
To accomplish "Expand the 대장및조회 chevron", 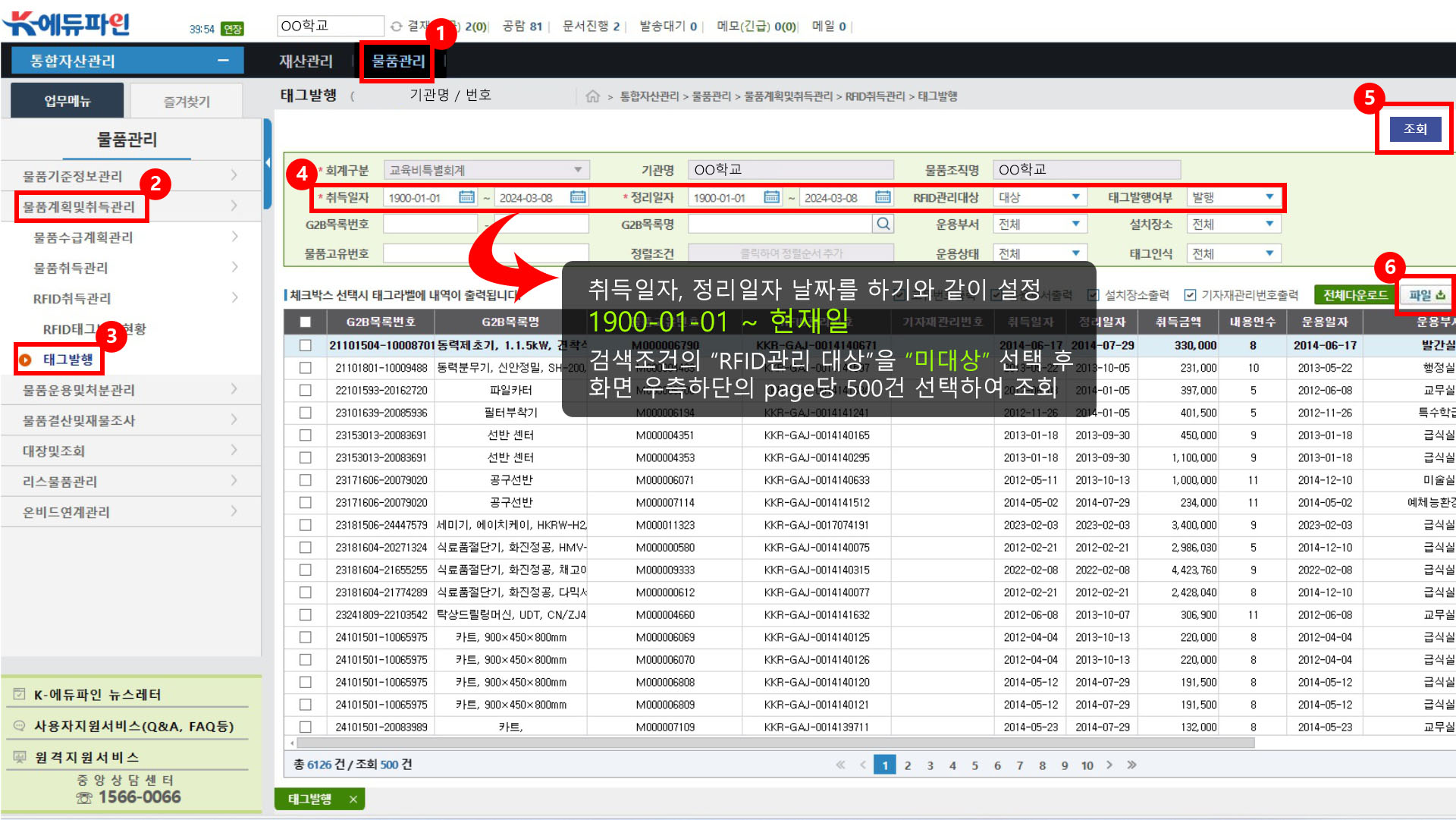I will click(x=234, y=451).
